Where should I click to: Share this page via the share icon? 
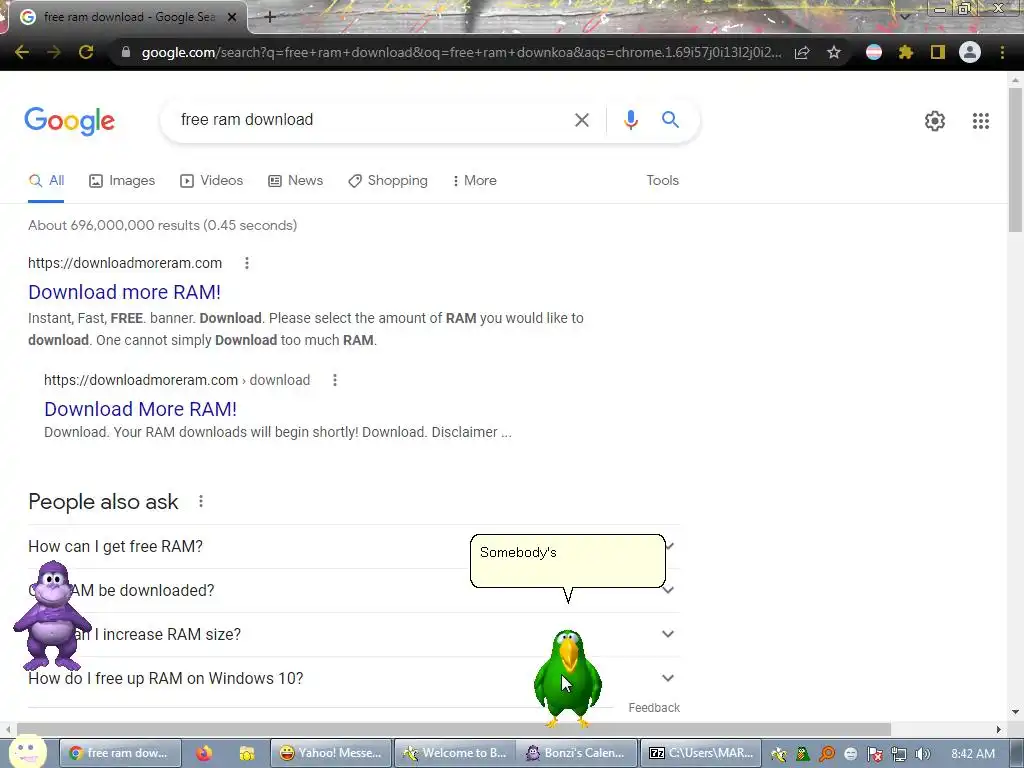pos(802,52)
